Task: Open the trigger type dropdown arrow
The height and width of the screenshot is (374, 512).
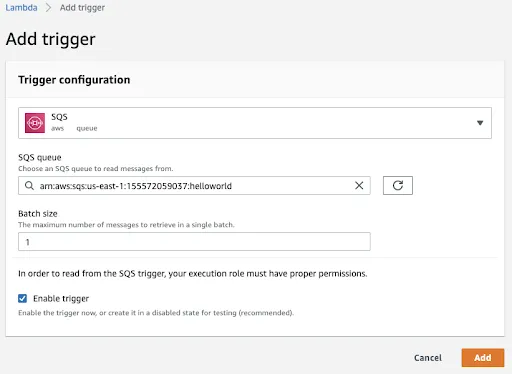Action: tap(480, 123)
